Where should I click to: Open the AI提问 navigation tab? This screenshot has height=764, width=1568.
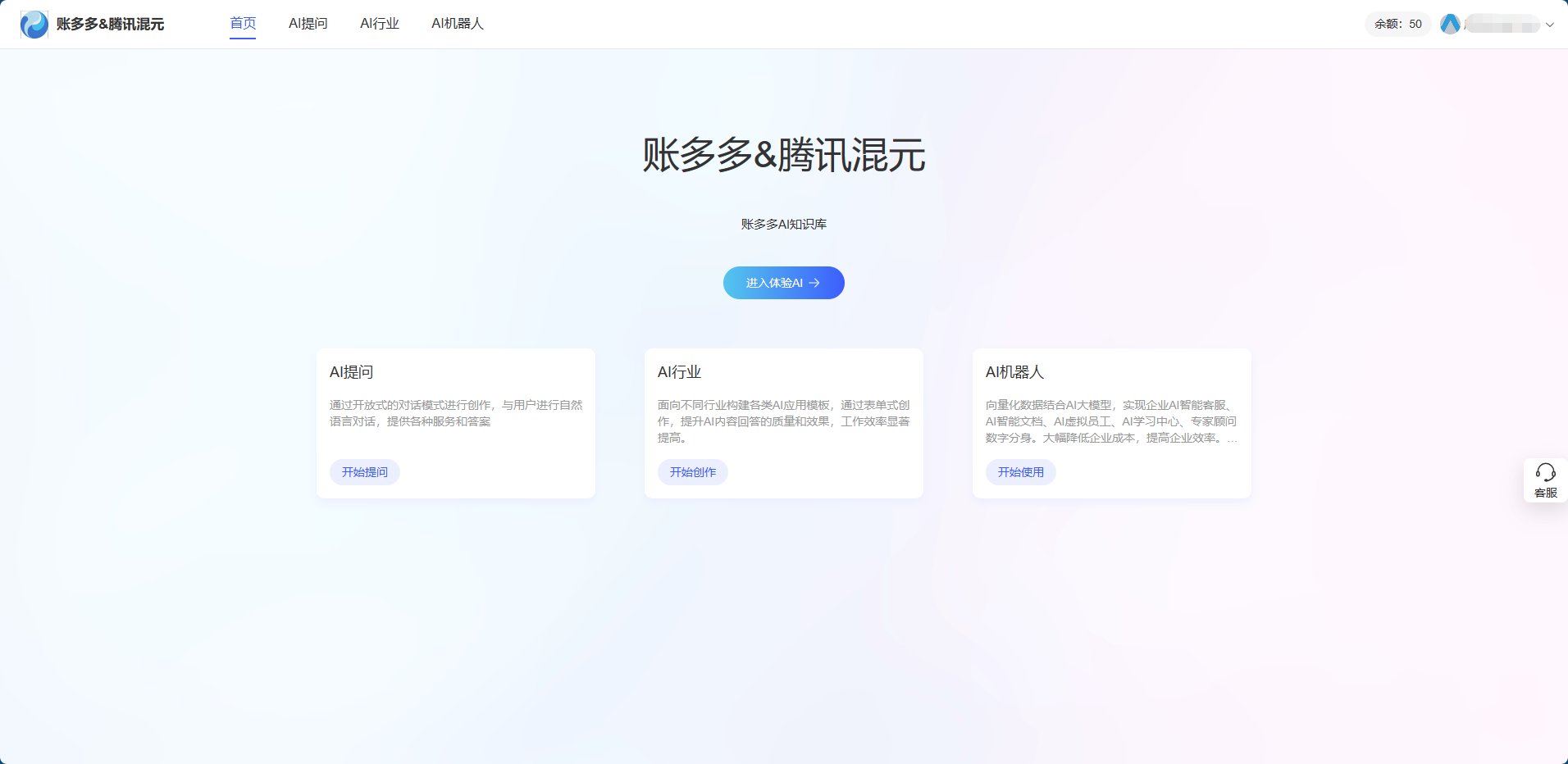(x=308, y=24)
